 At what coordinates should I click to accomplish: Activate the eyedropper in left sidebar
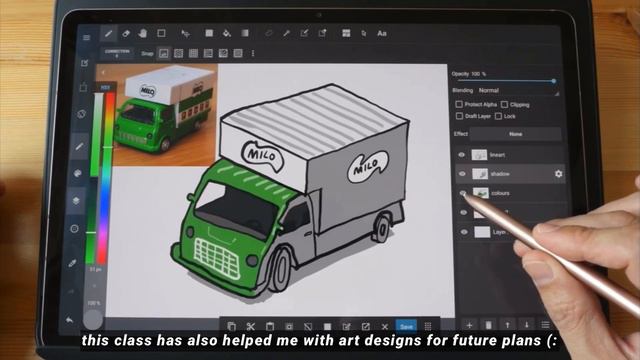tap(73, 263)
